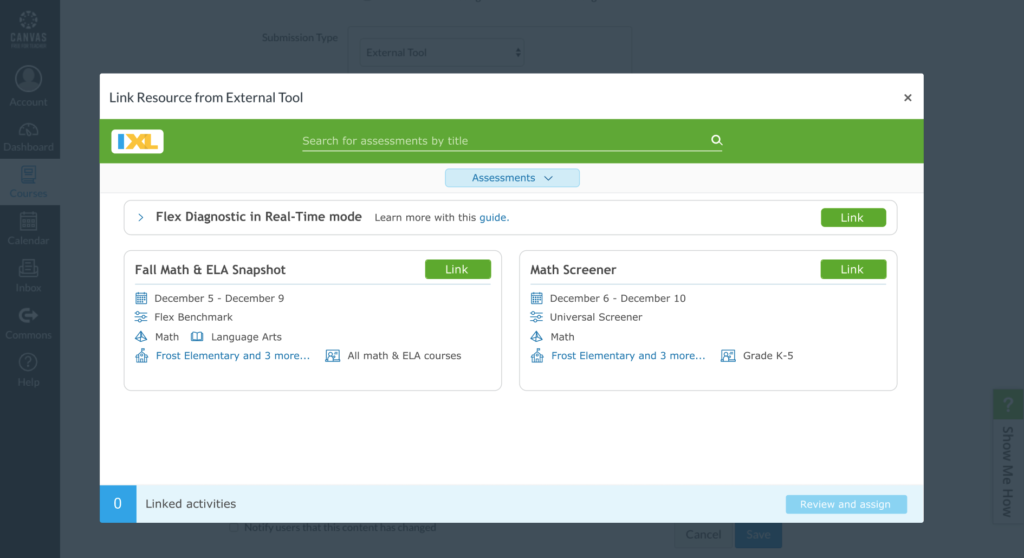The width and height of the screenshot is (1024, 558).
Task: Open the Assessments dropdown filter
Action: click(512, 178)
